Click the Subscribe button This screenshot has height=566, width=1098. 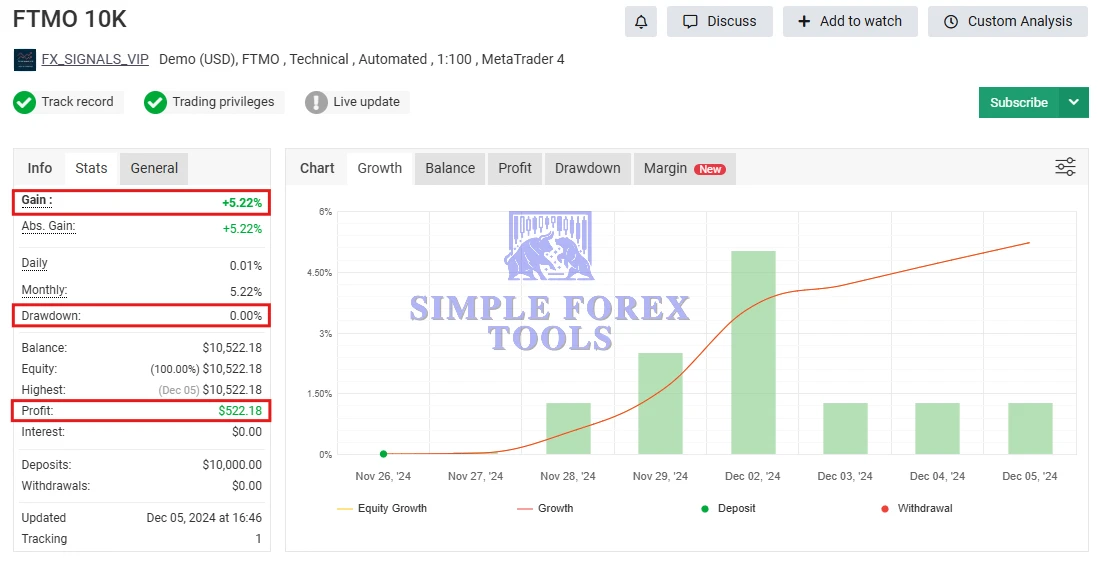click(1019, 102)
